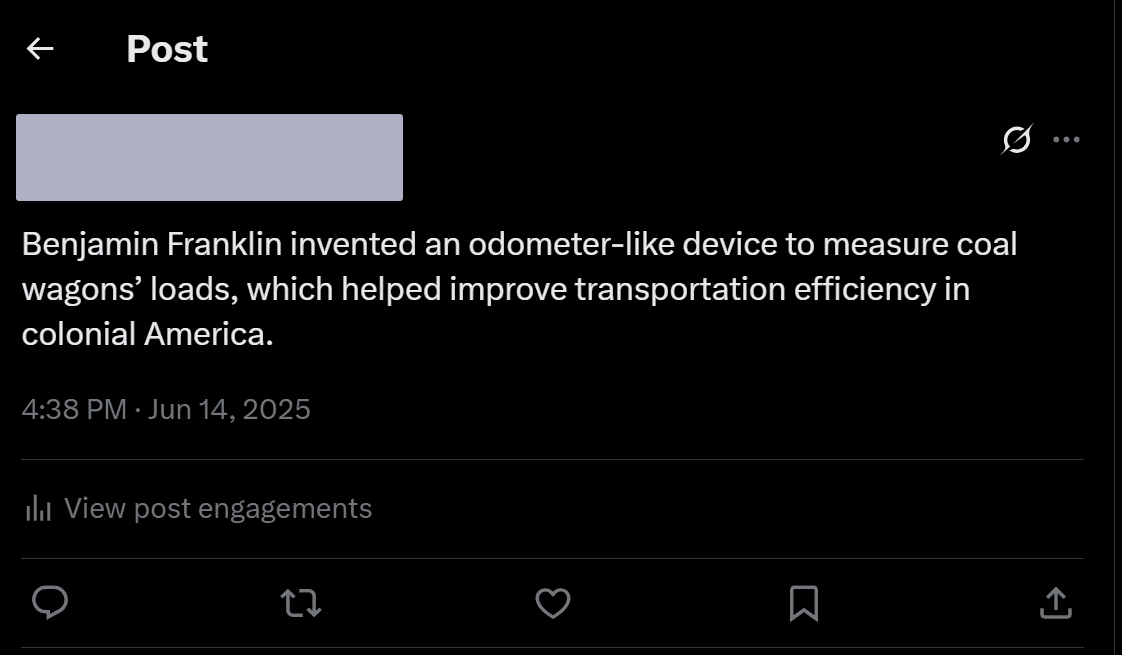Click the post text about Benjamin Franklin

coord(520,288)
